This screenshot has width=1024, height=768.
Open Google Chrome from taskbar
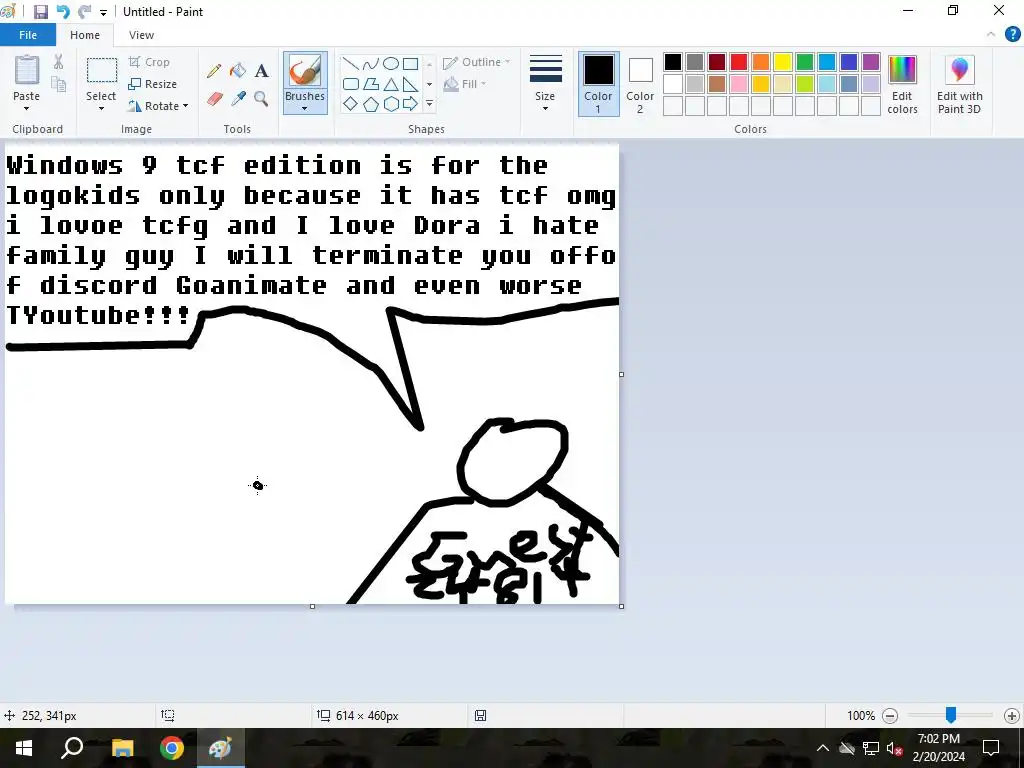coord(172,748)
